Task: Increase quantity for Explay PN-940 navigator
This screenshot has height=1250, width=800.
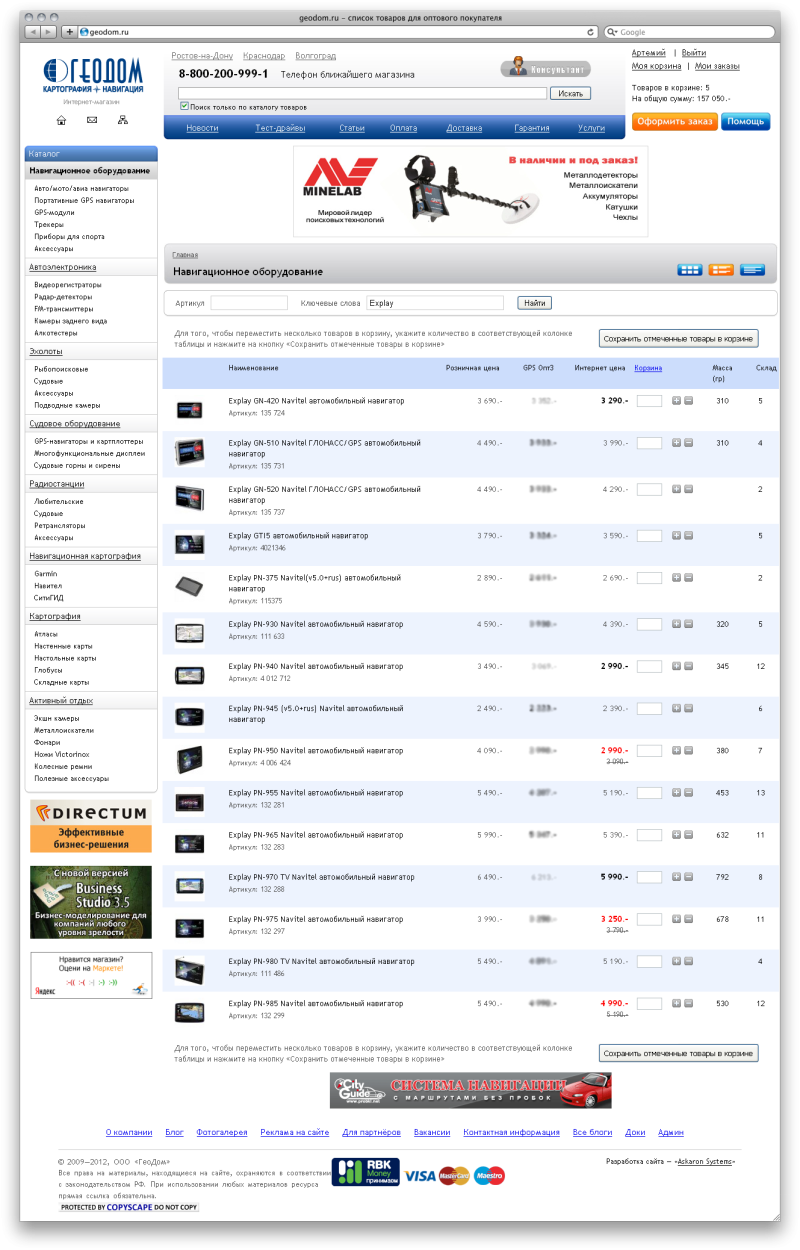Action: coord(676,666)
